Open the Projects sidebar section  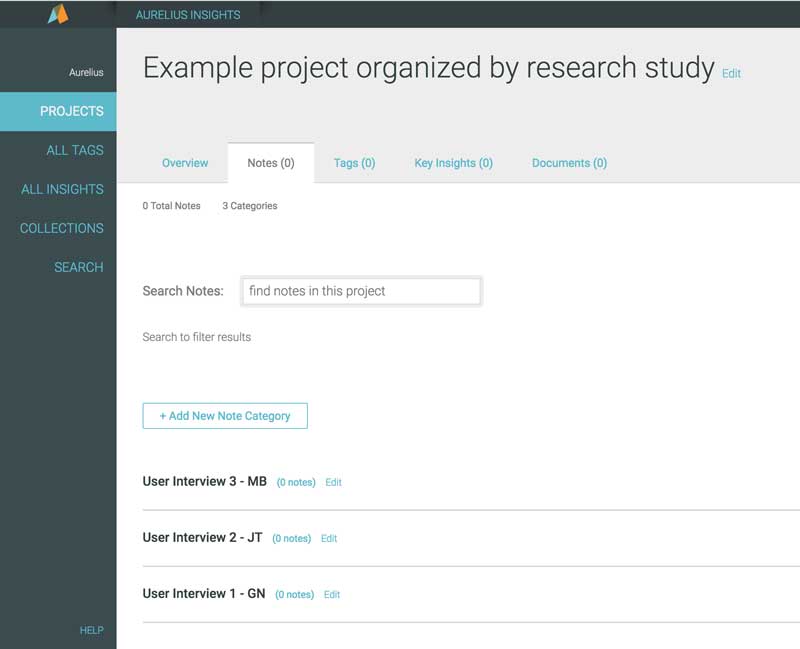tap(58, 111)
